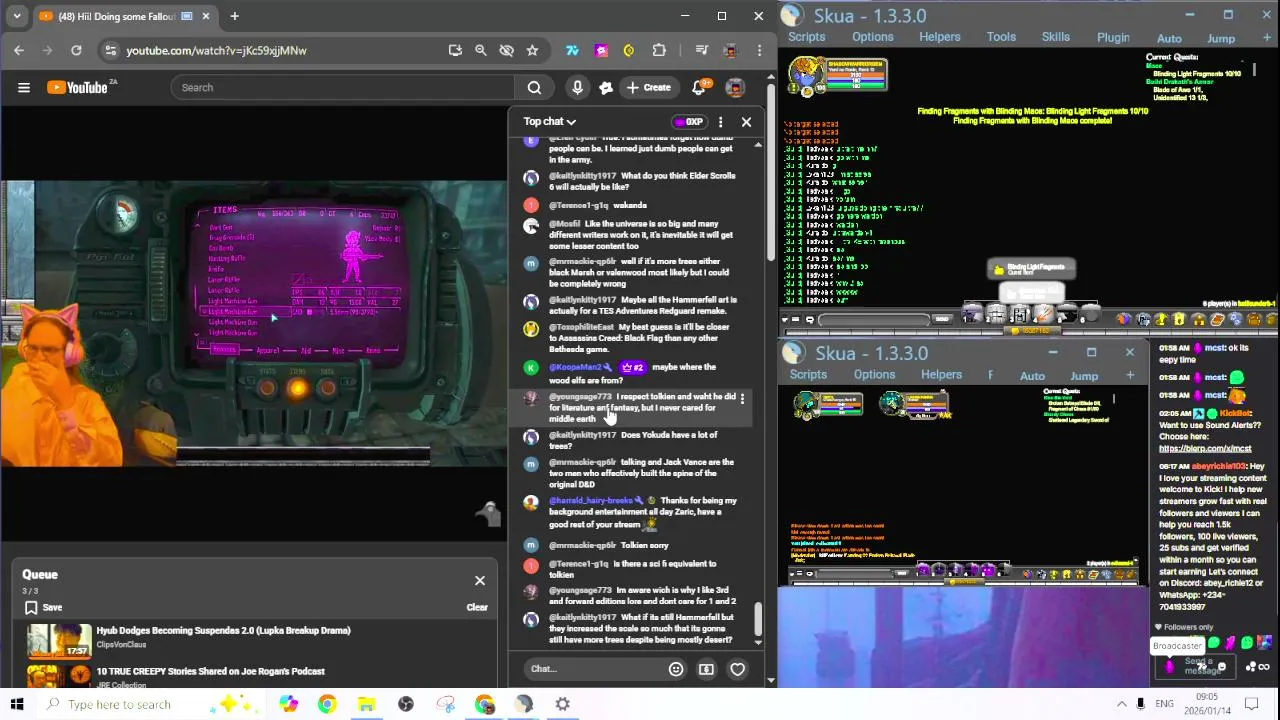Image resolution: width=1280 pixels, height=720 pixels.
Task: Bookmark this page with the star icon
Action: coord(532,50)
